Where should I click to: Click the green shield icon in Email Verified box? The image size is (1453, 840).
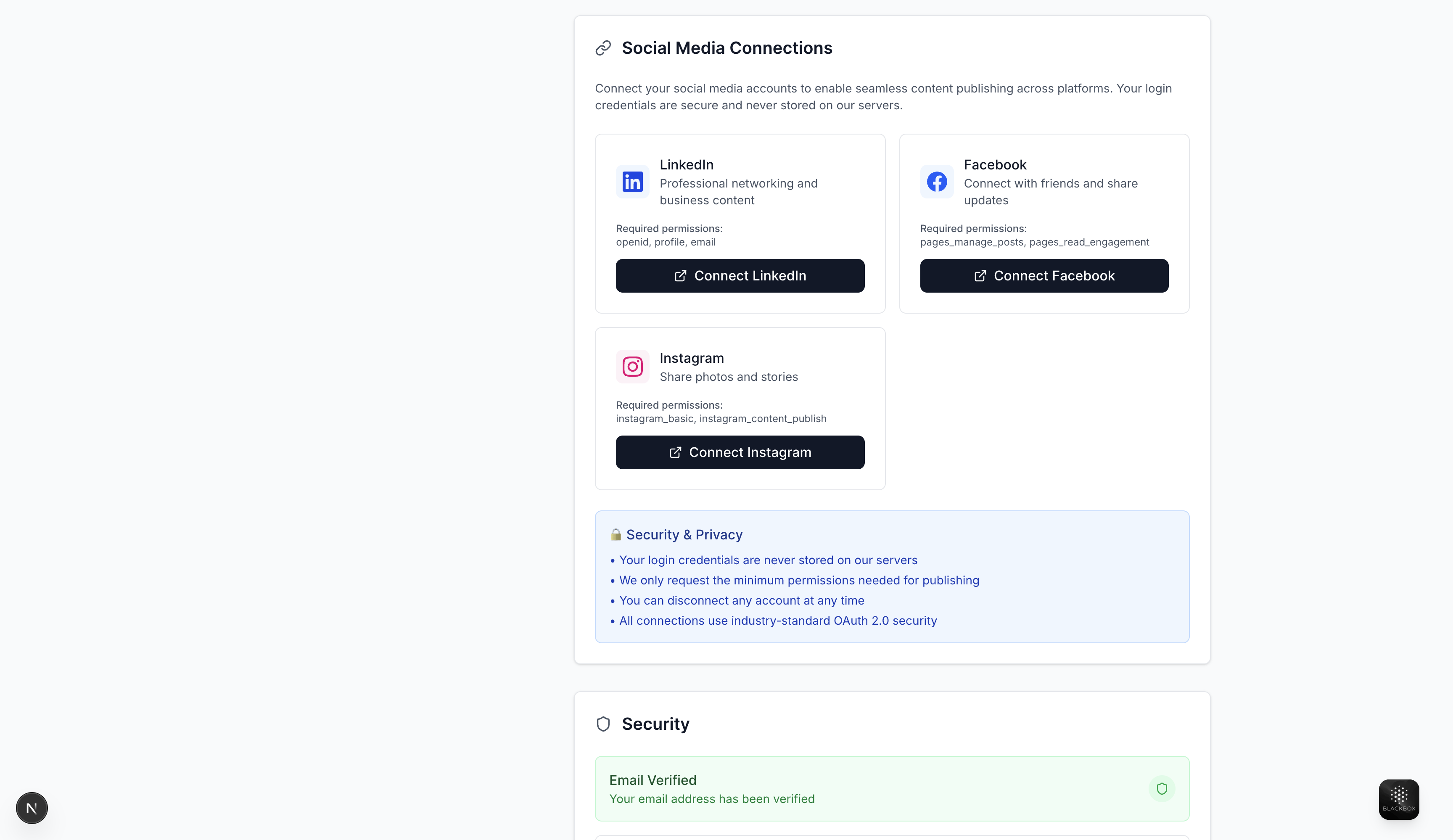[x=1162, y=789]
